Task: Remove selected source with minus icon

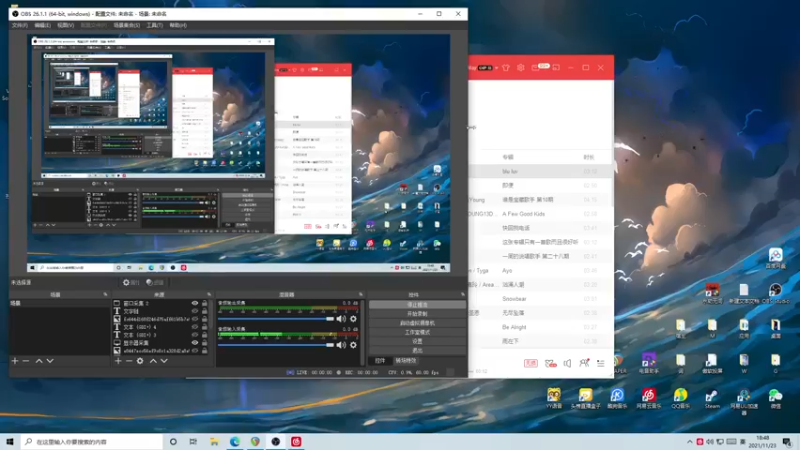Action: 129,361
